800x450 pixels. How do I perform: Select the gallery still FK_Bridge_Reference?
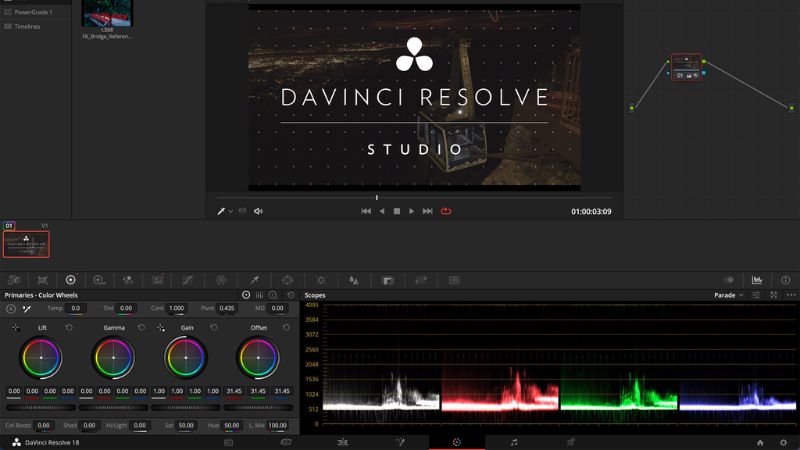click(107, 14)
